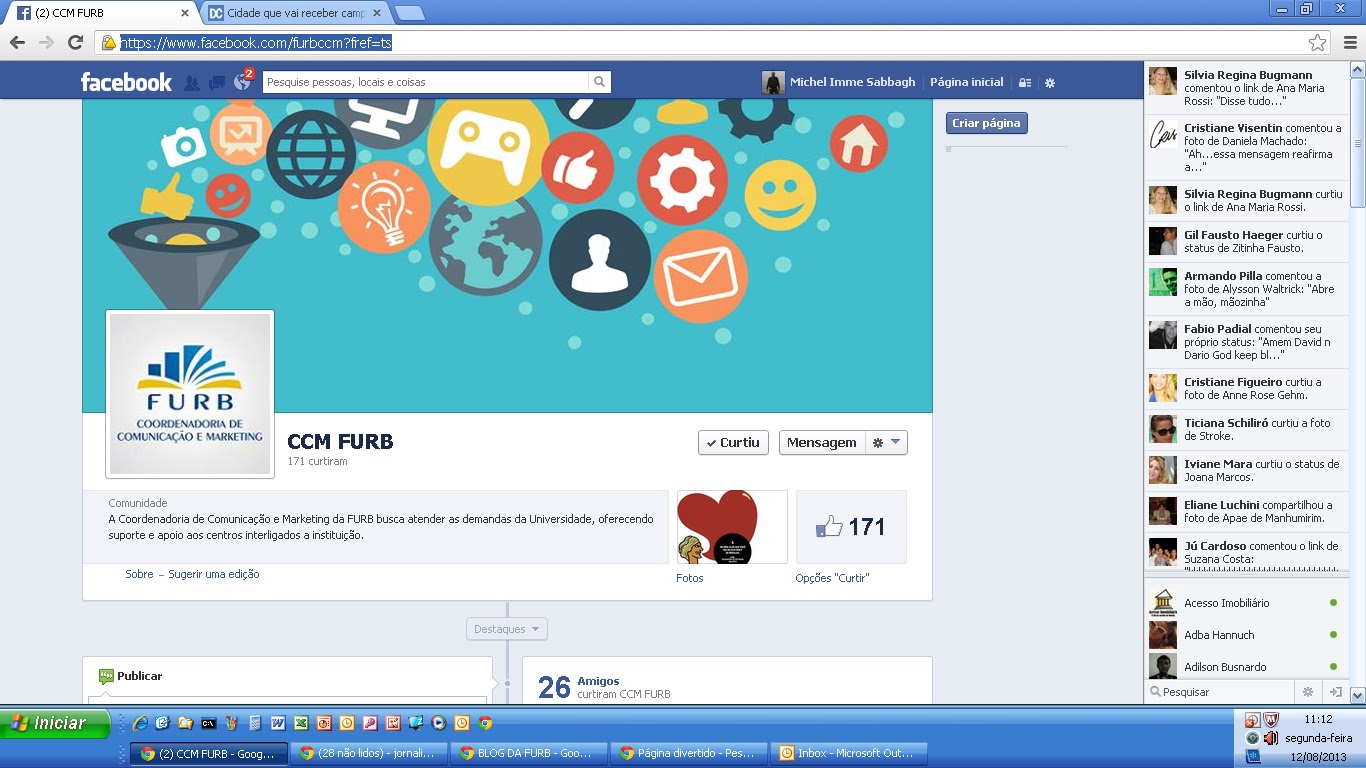Open friend requests icon in Facebook header

coord(191,83)
